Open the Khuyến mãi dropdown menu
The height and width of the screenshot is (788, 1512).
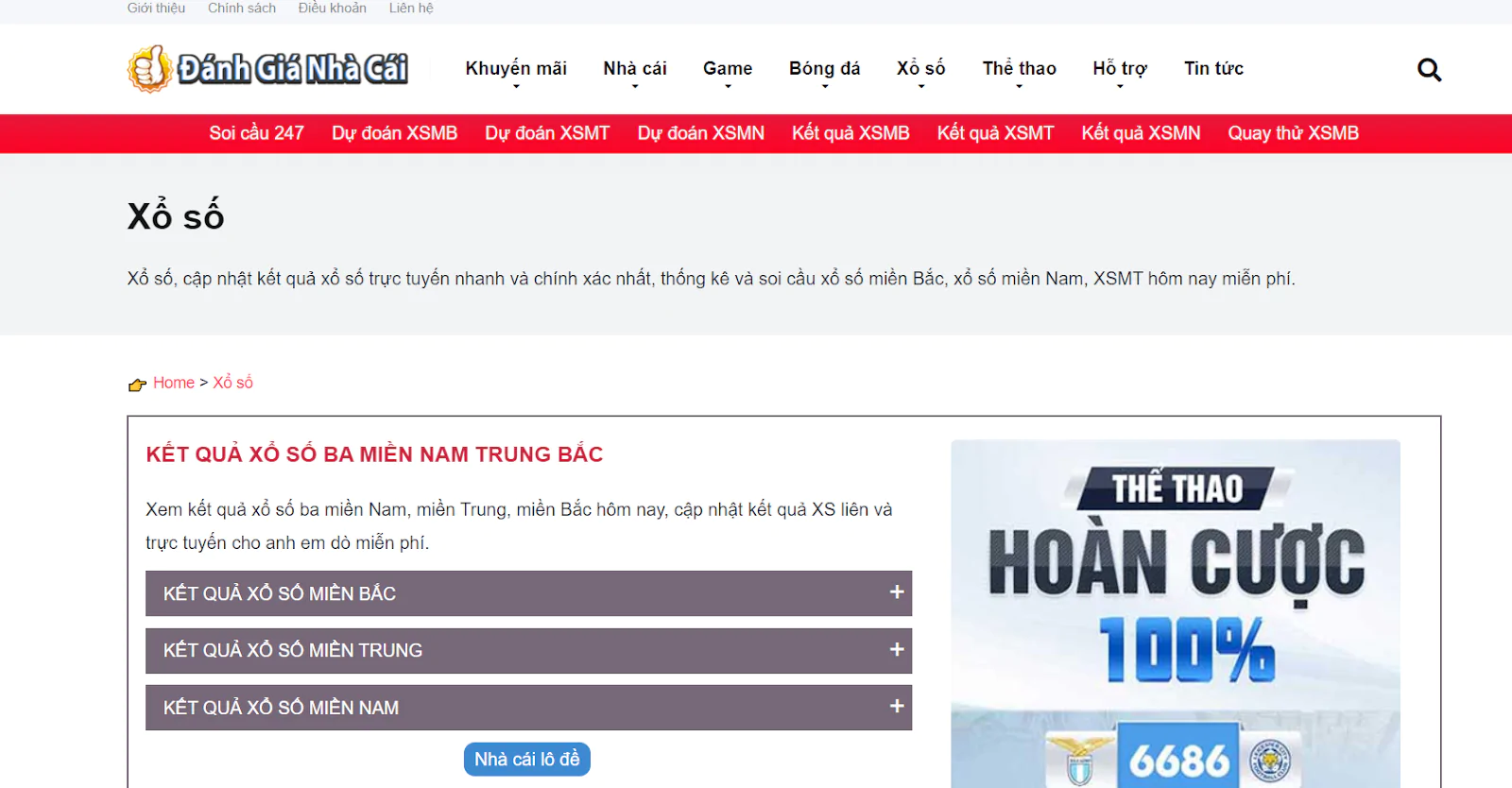click(x=516, y=69)
